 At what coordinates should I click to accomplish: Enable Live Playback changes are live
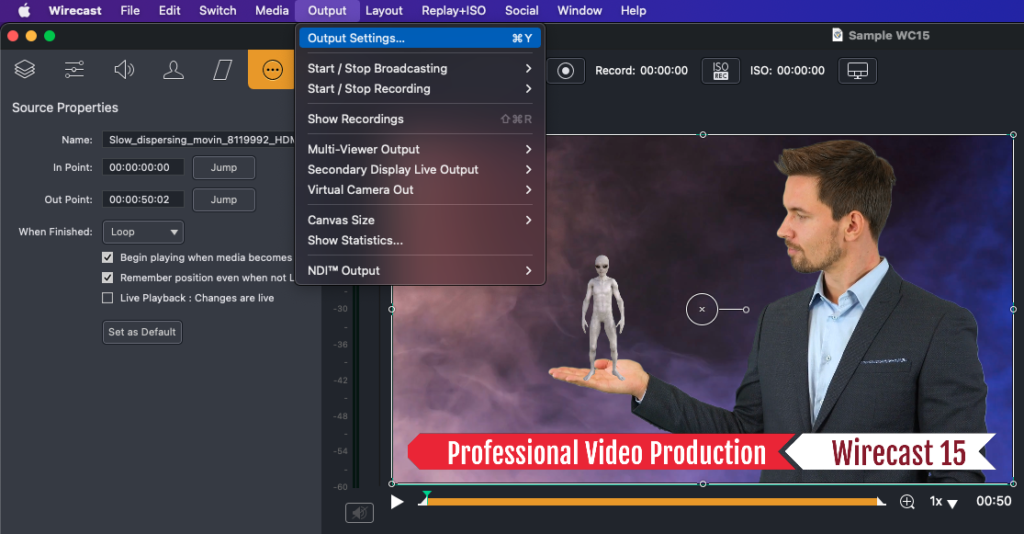click(x=108, y=298)
